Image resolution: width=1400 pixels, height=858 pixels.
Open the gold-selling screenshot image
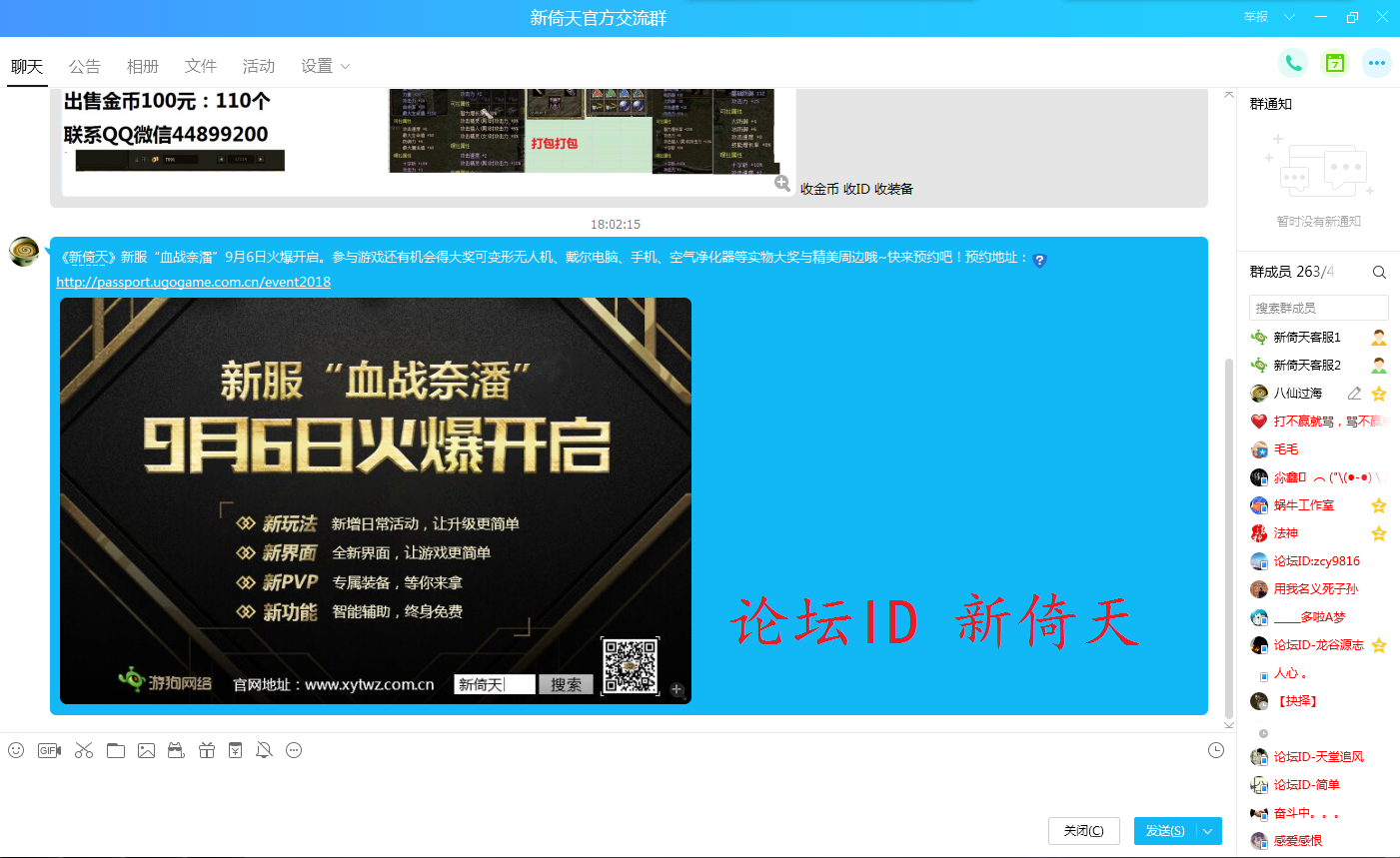point(428,142)
